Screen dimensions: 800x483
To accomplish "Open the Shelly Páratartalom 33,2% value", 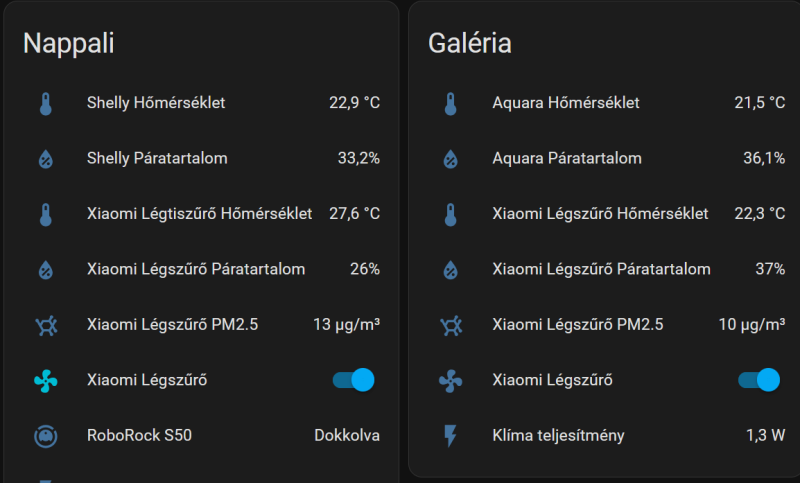I will coord(359,158).
